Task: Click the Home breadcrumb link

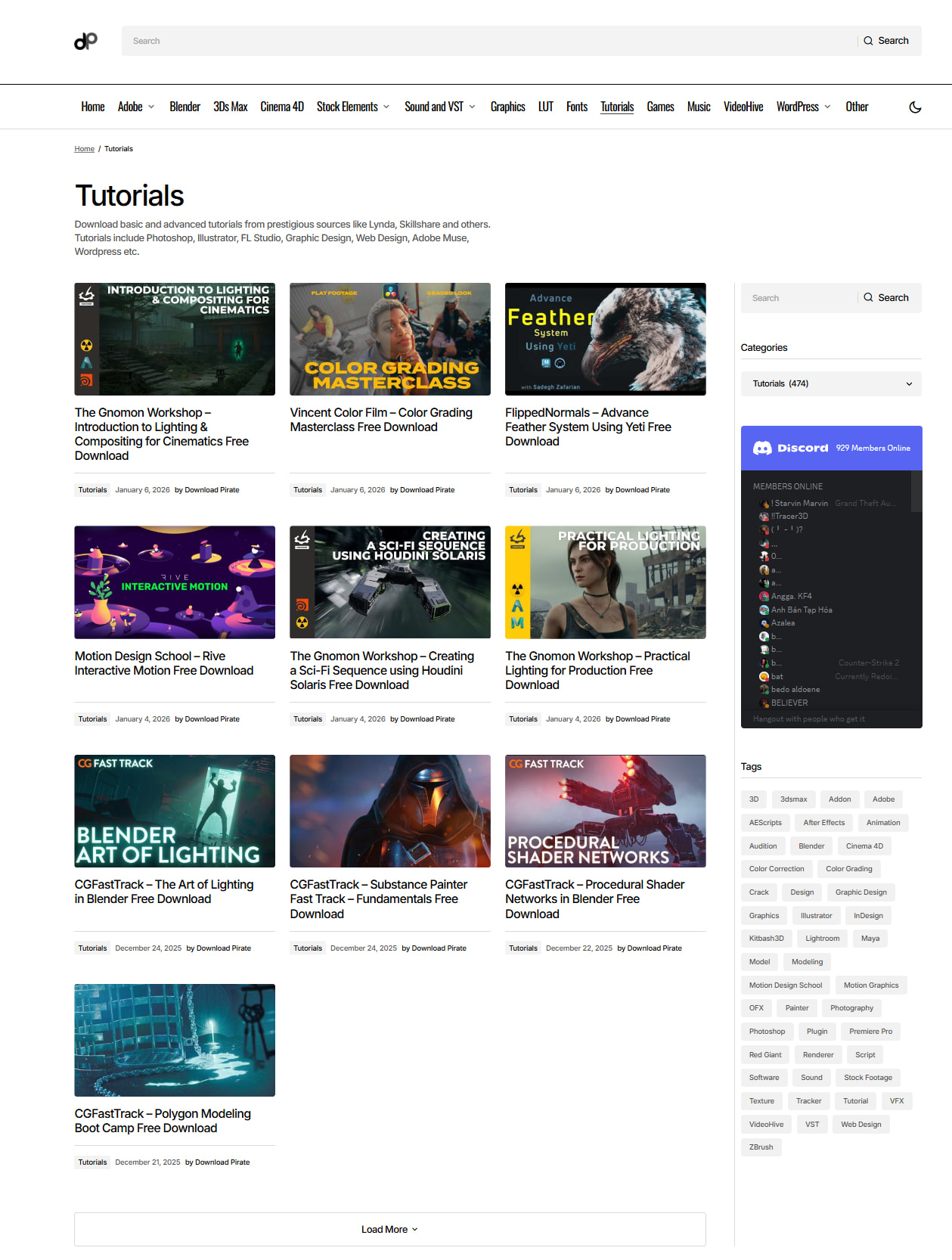Action: [x=84, y=149]
